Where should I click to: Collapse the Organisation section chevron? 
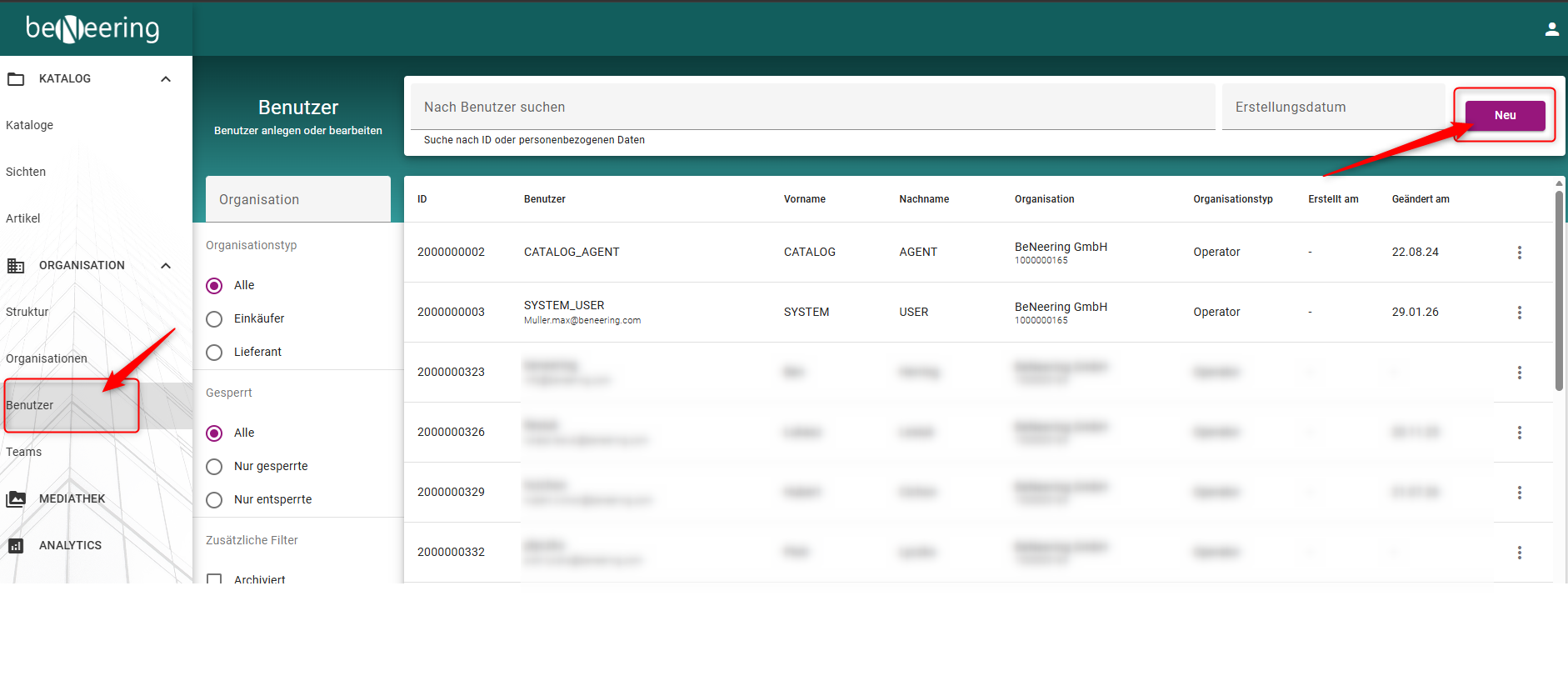click(166, 266)
